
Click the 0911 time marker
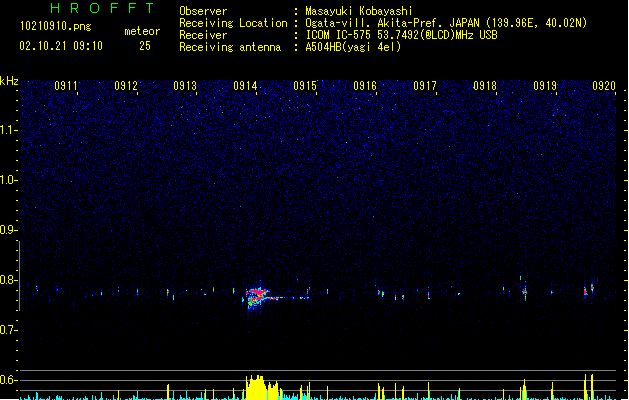[x=66, y=86]
